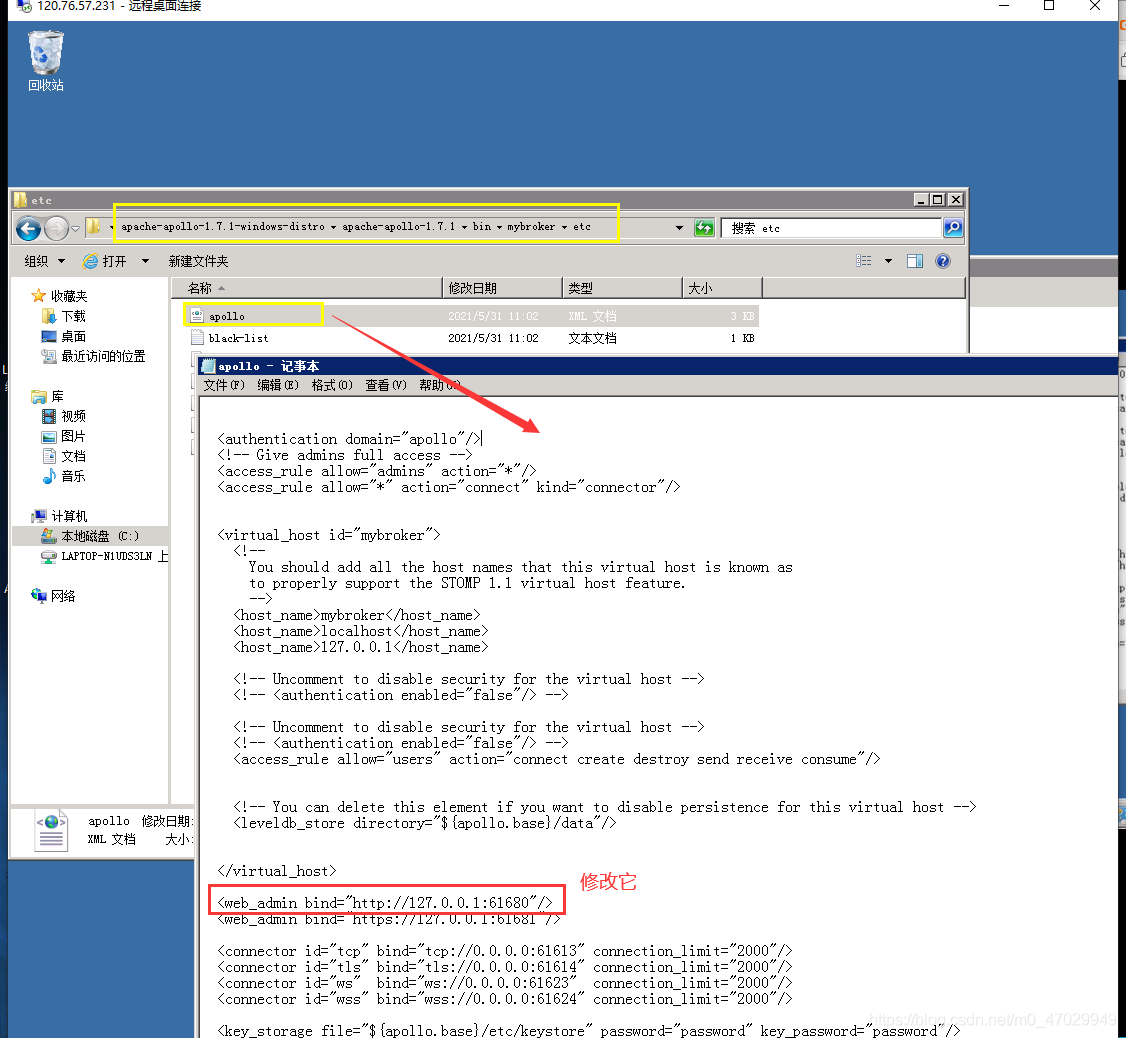Minimize the etc Explorer window
1126x1038 pixels.
pyautogui.click(x=921, y=199)
